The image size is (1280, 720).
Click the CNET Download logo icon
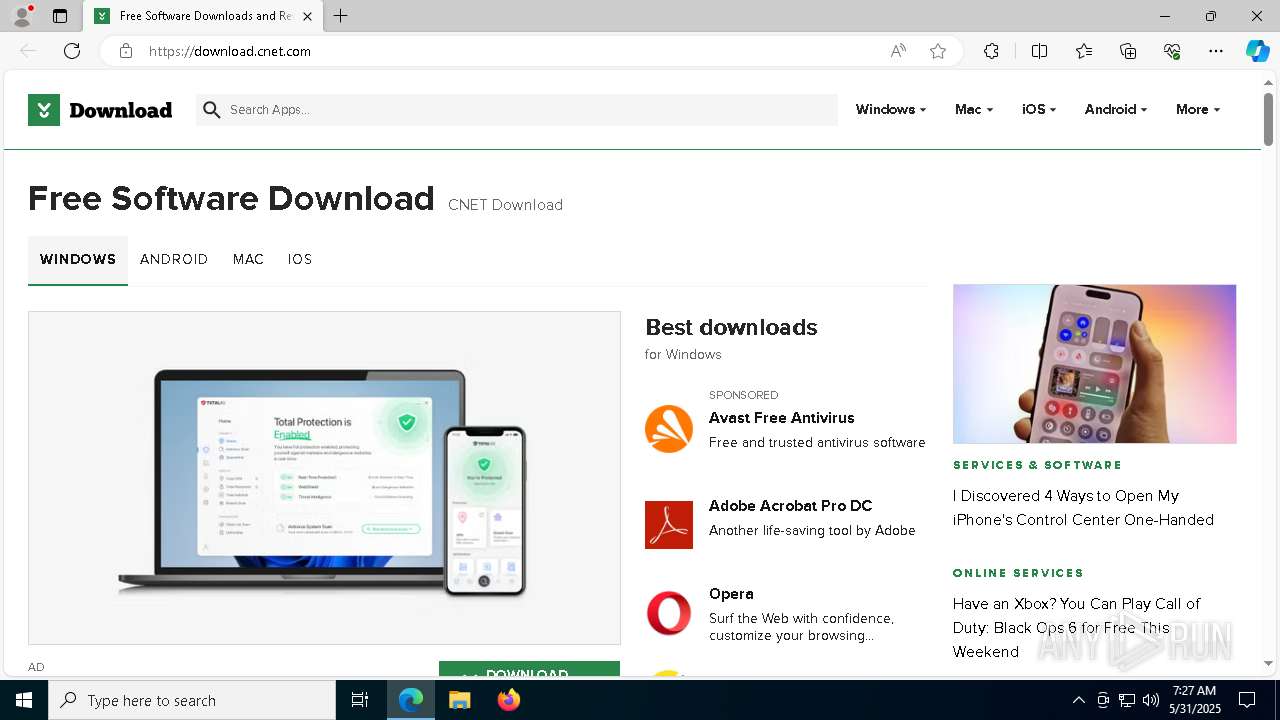pyautogui.click(x=44, y=110)
